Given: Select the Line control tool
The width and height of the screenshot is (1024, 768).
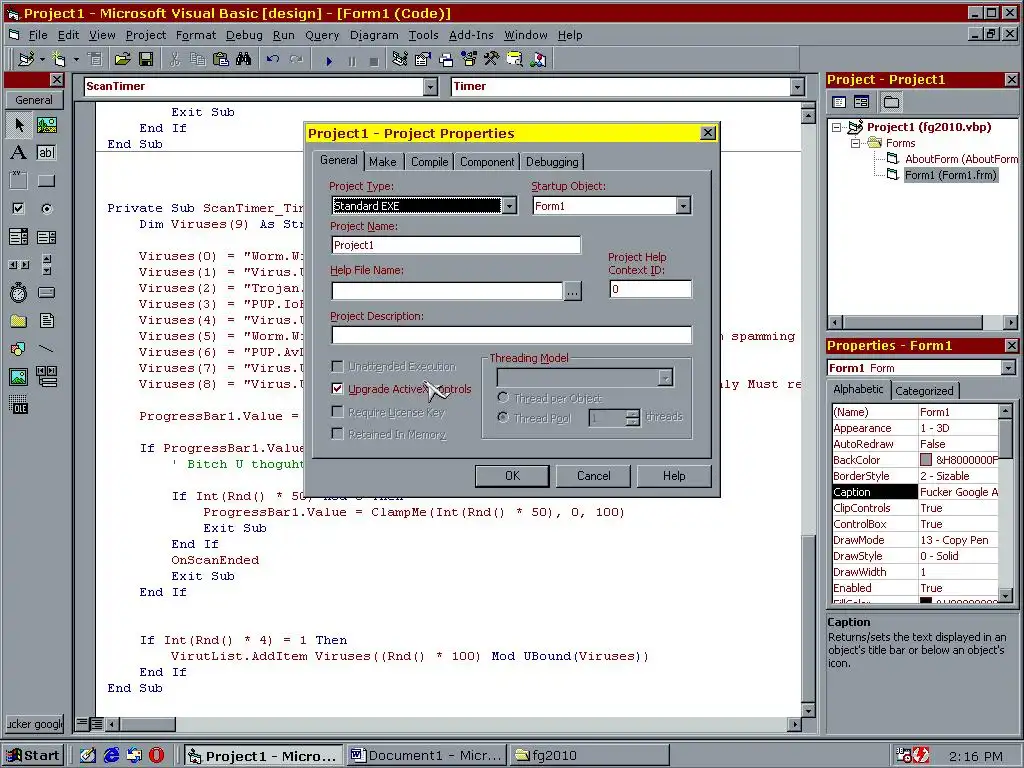Looking at the screenshot, I should [x=46, y=349].
